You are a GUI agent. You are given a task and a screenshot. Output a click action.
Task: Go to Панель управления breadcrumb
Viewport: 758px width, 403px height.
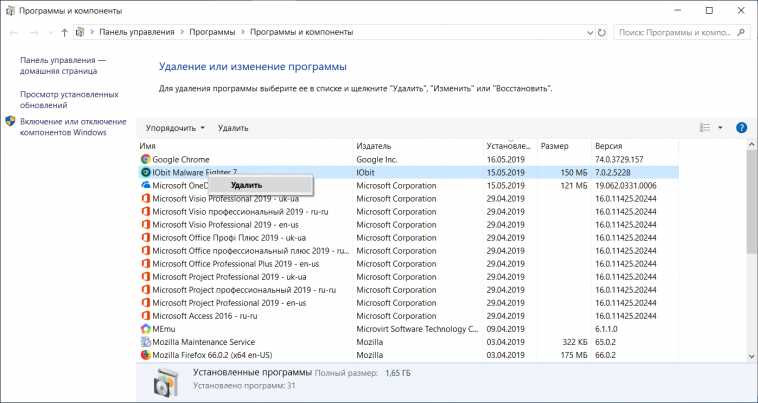[137, 32]
